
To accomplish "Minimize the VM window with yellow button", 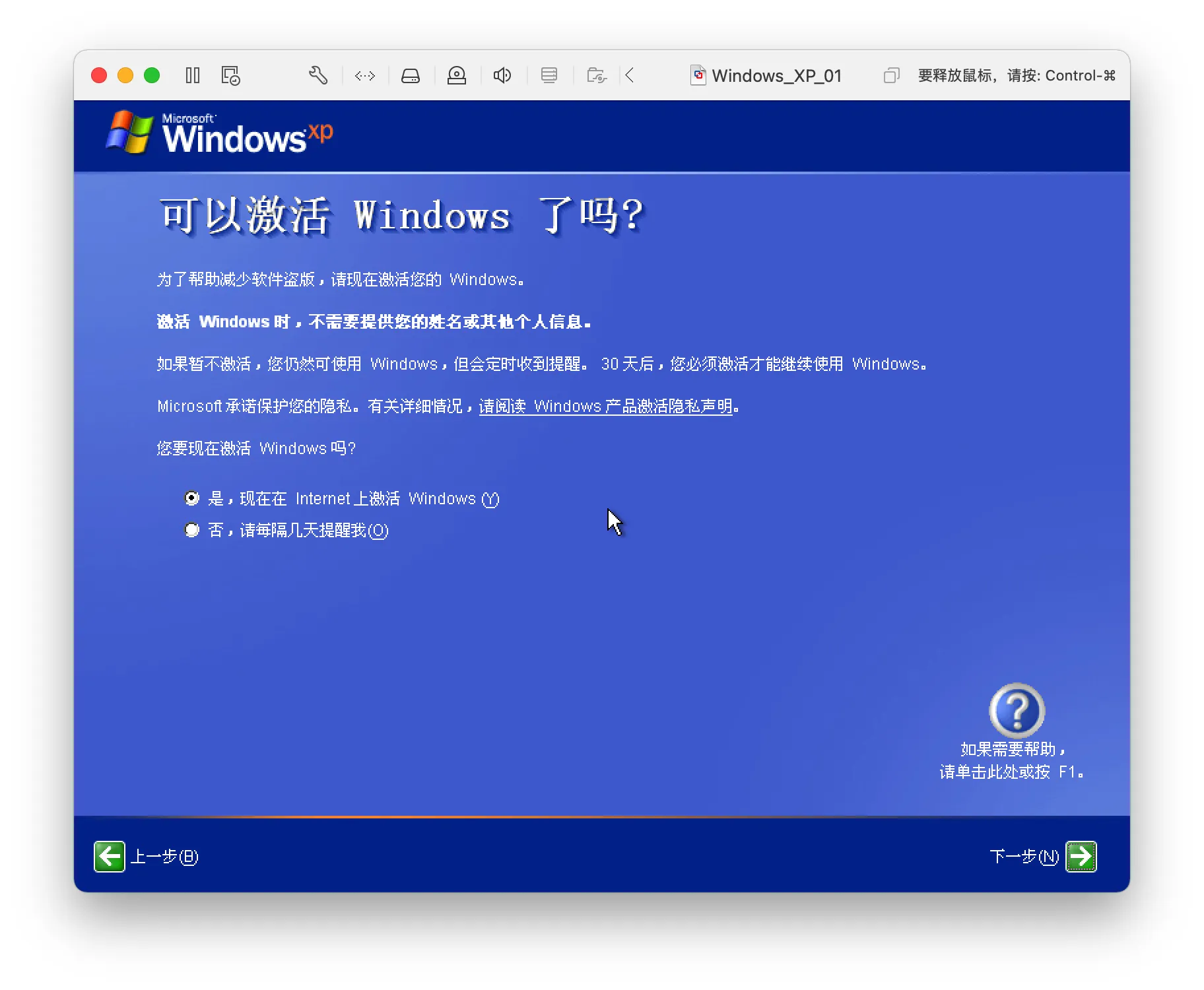I will (x=125, y=75).
